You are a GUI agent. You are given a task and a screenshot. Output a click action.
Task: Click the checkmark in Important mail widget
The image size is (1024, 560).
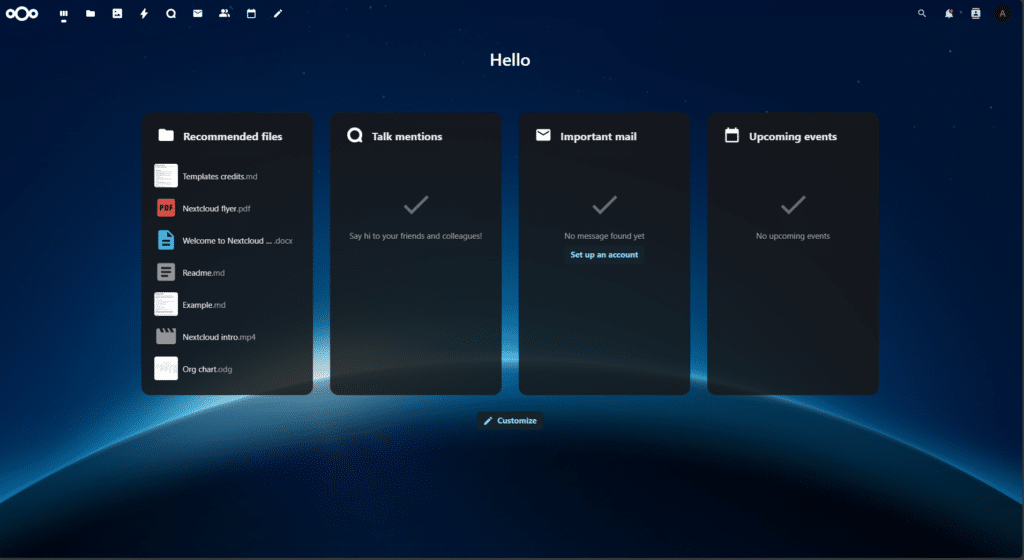click(x=604, y=205)
